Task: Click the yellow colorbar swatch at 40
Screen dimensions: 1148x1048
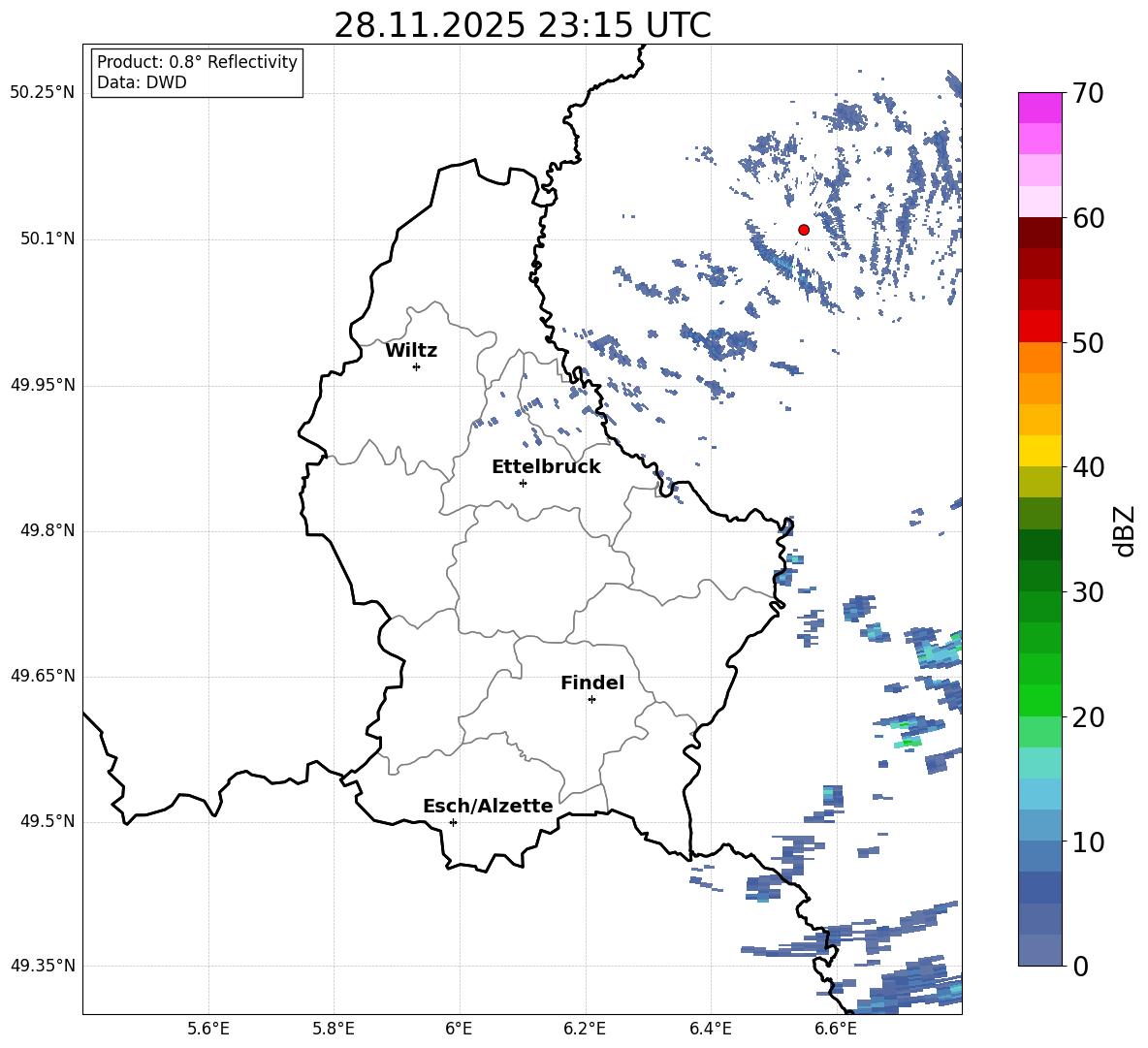Action: pyautogui.click(x=1039, y=451)
